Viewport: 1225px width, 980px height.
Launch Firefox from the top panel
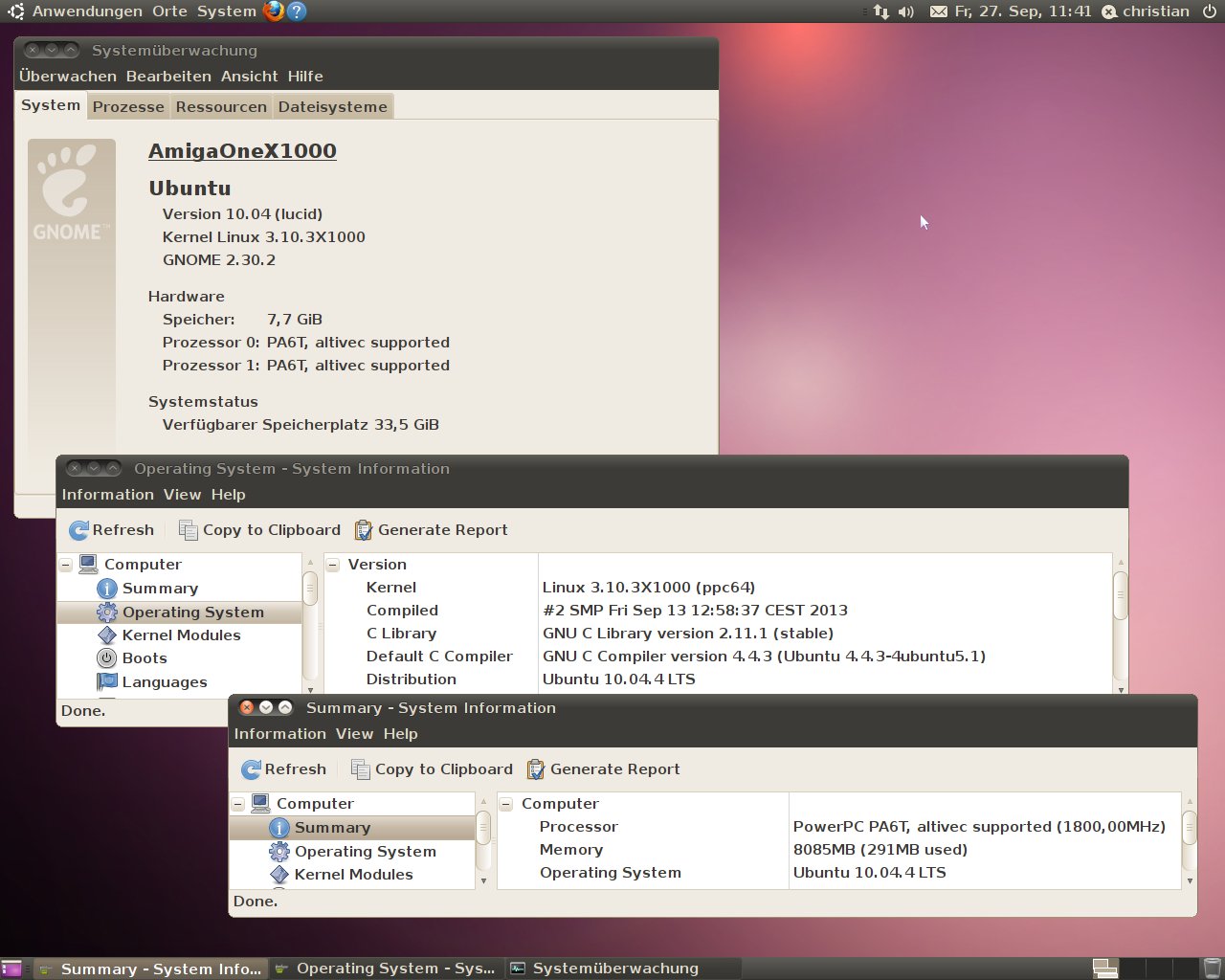(x=274, y=11)
